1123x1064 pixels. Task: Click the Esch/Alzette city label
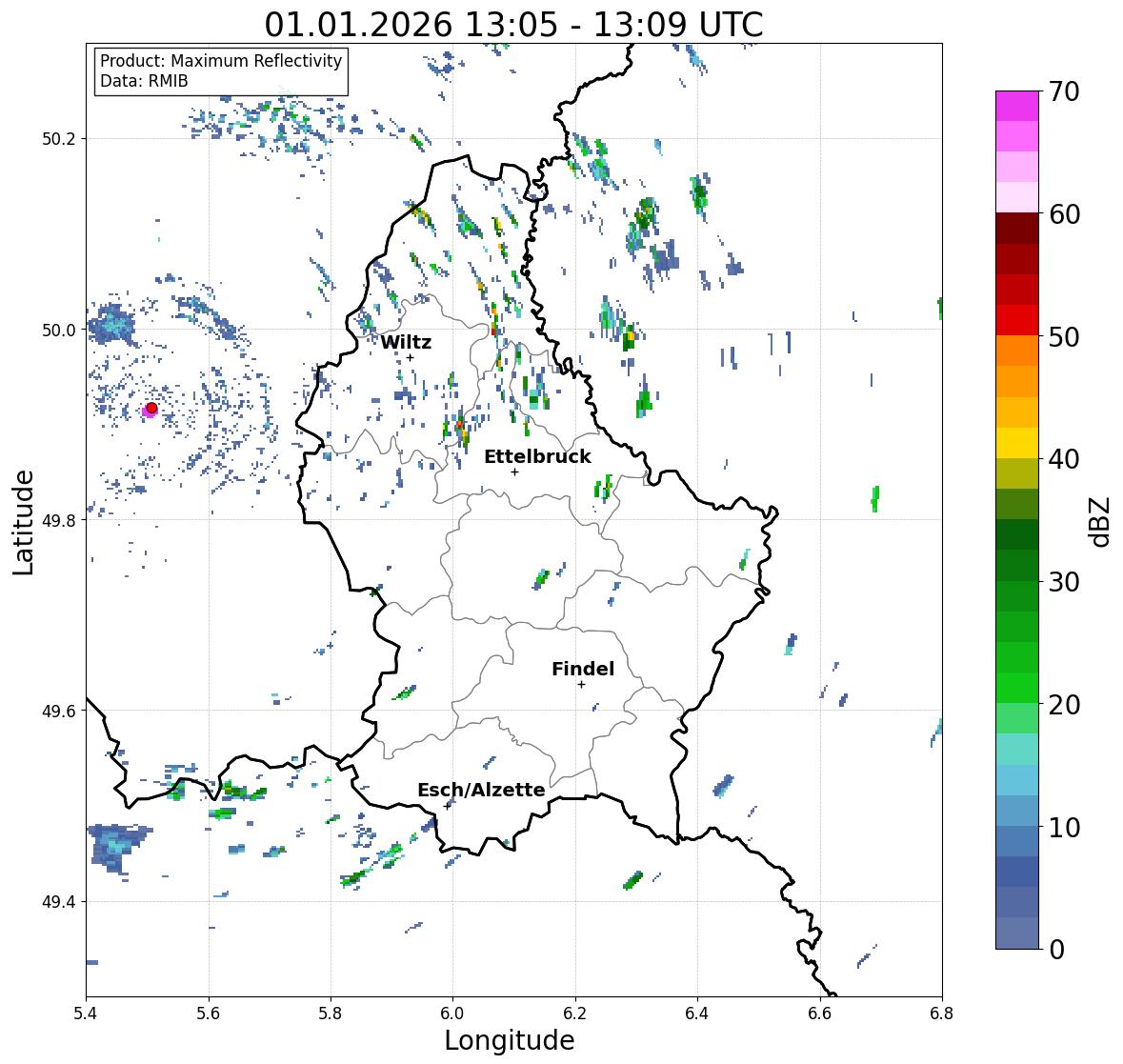click(x=481, y=790)
